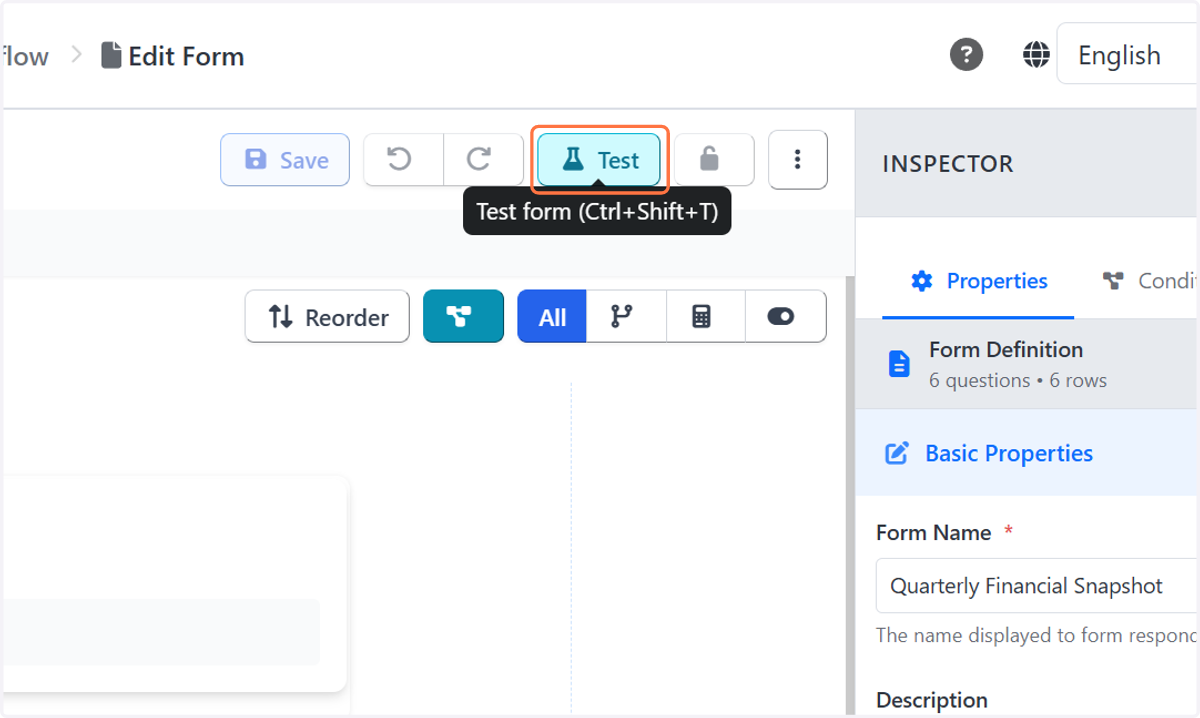Open the help question mark icon
This screenshot has height=718, width=1200.
[966, 54]
